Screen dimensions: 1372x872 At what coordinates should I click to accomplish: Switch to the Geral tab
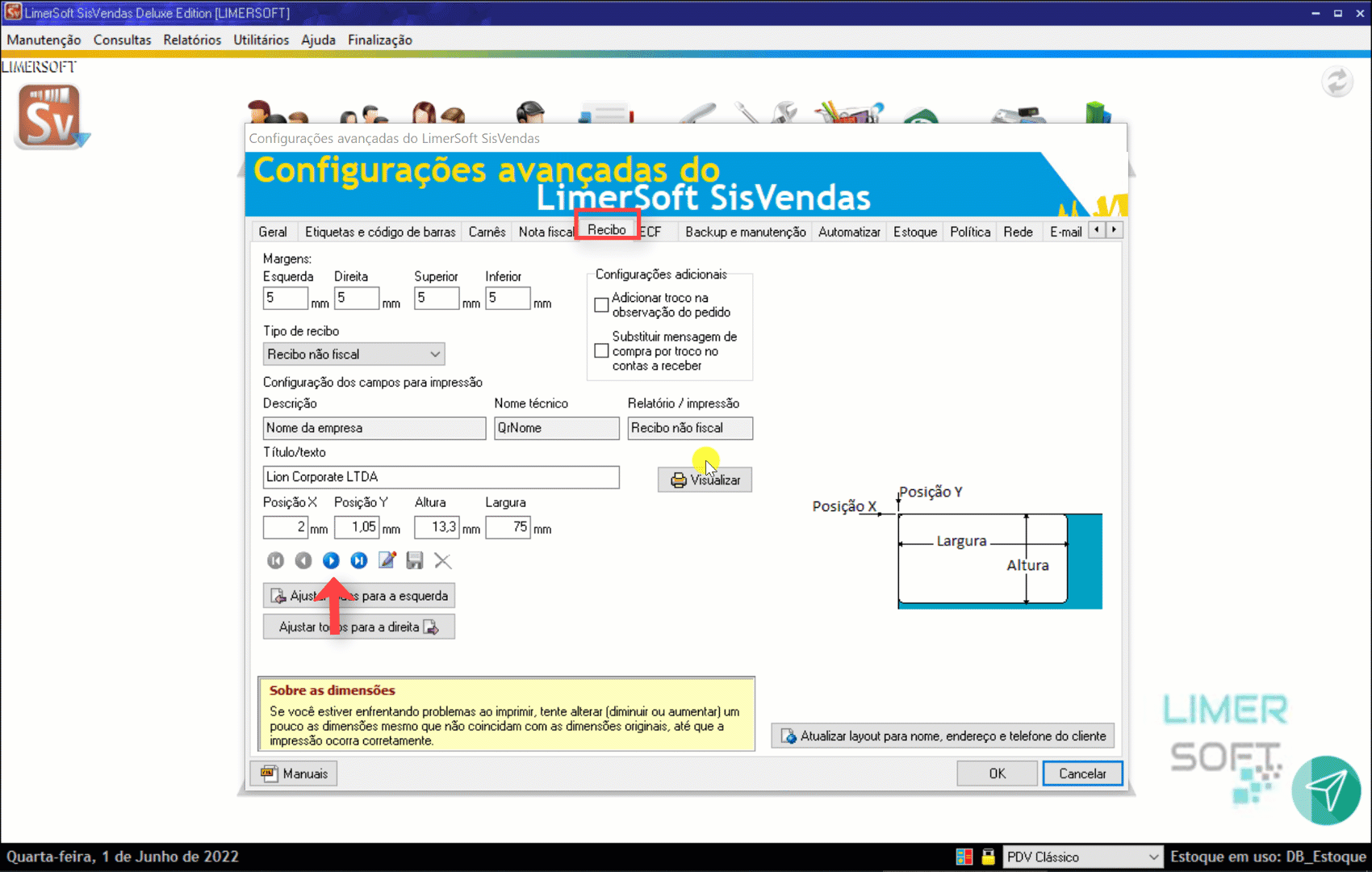pos(273,232)
